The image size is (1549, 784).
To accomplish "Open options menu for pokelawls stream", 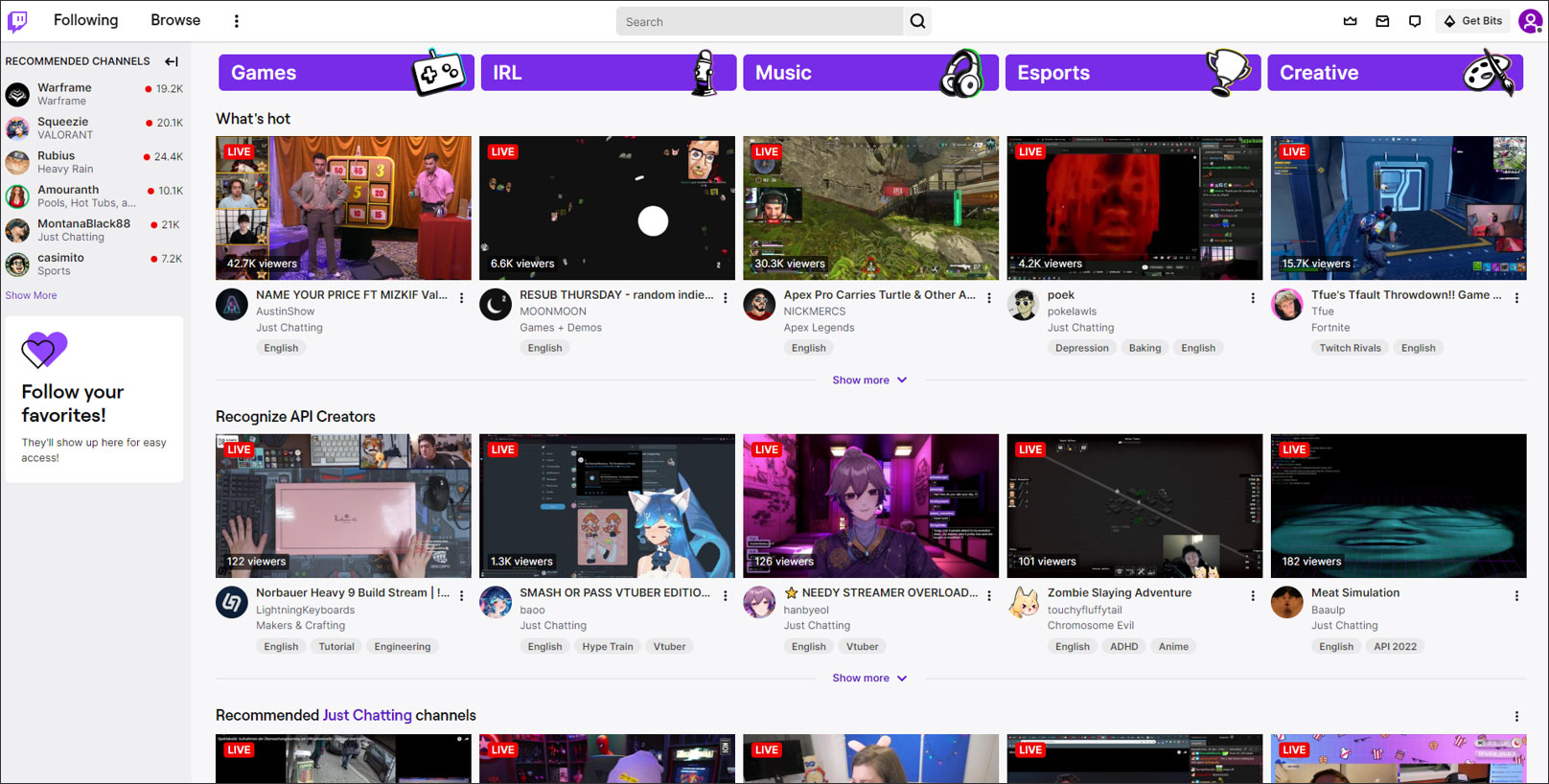I will [x=1253, y=298].
